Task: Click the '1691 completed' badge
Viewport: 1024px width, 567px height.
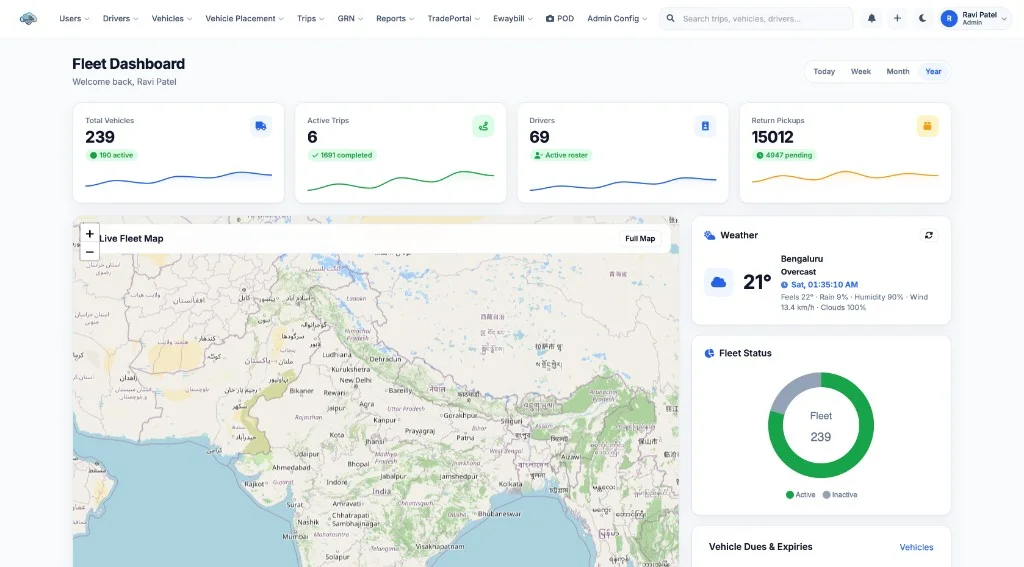Action: click(342, 155)
